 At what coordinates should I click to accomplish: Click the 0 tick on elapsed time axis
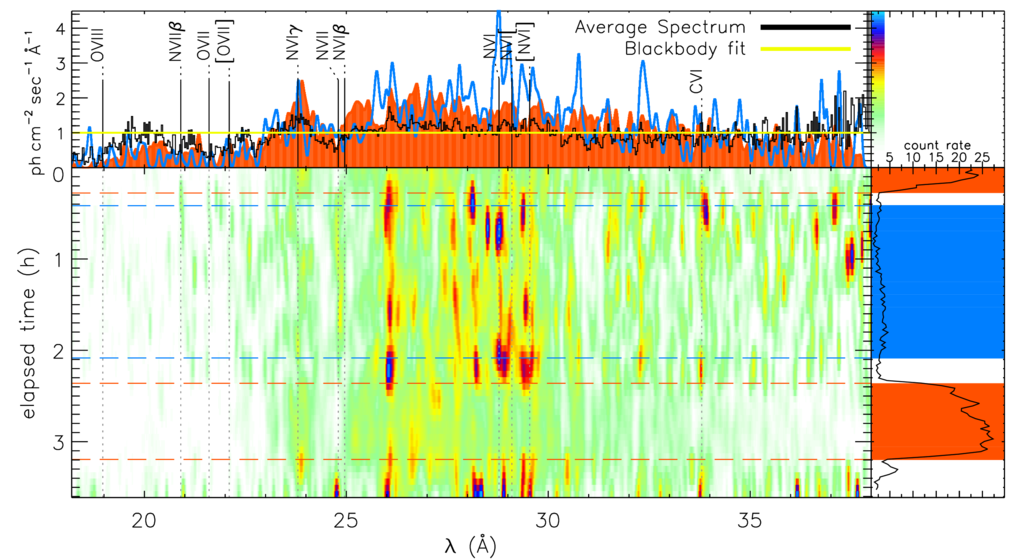(x=58, y=175)
